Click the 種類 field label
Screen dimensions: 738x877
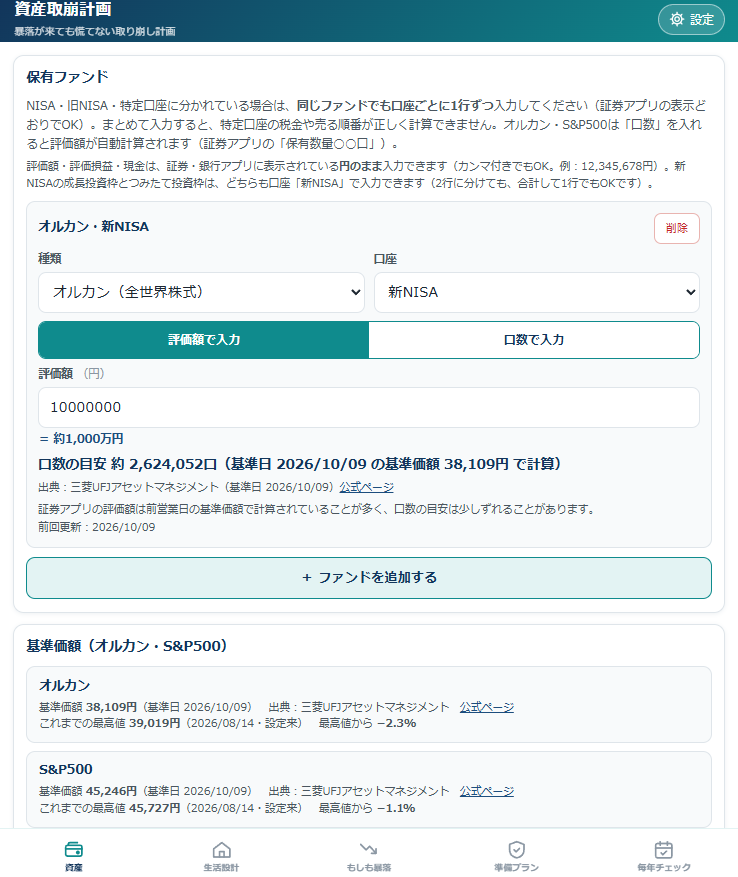coord(50,258)
